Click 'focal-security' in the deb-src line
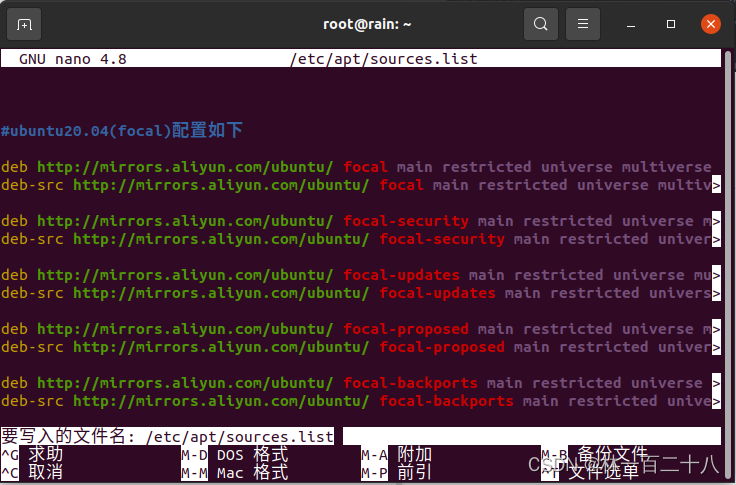736x485 pixels. (x=442, y=239)
